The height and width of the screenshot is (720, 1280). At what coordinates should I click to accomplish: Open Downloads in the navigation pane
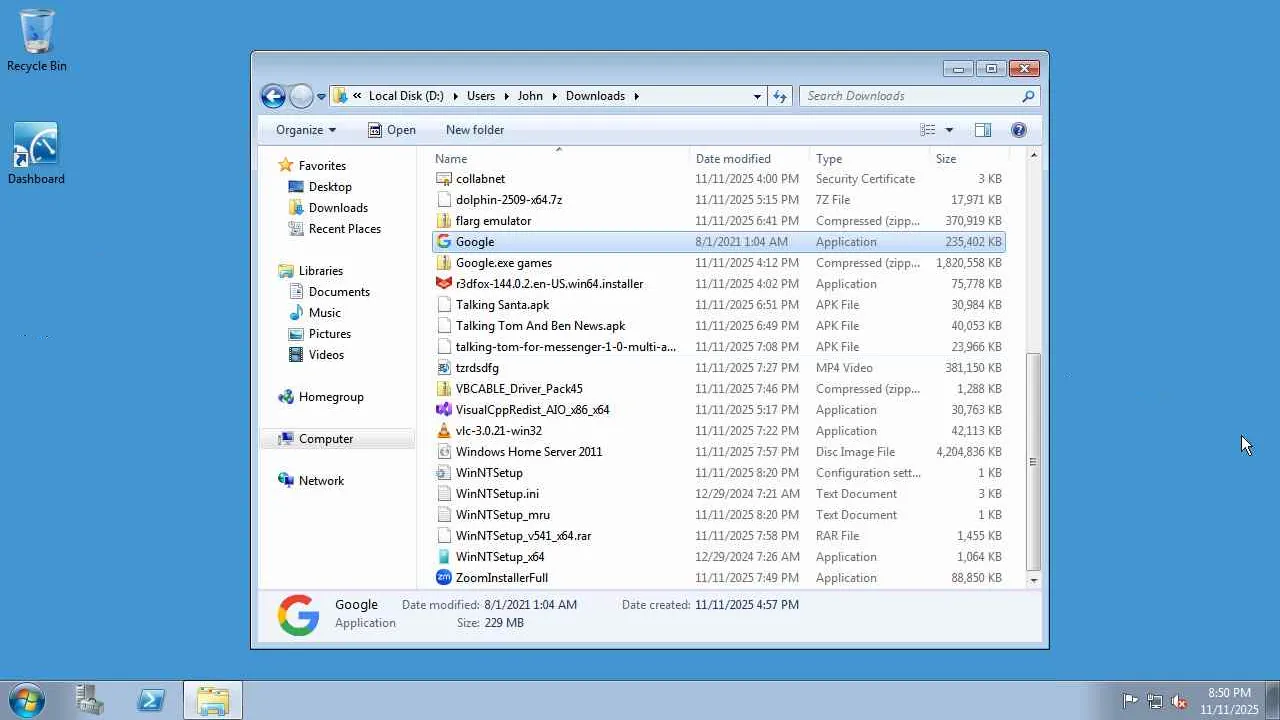pyautogui.click(x=338, y=208)
